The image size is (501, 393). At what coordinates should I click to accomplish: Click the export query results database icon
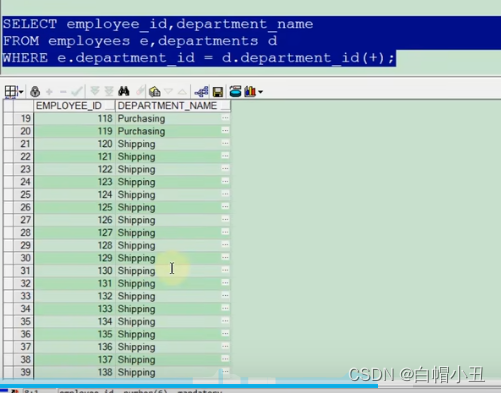[235, 91]
